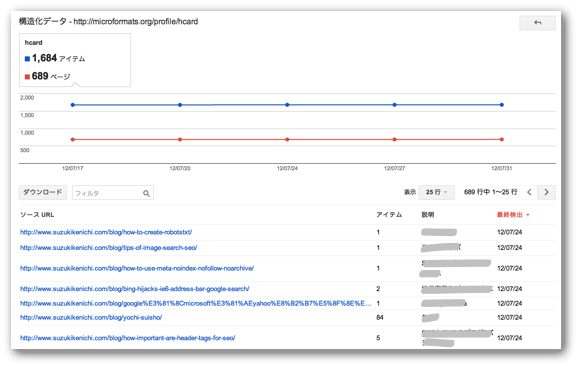Click blue data point at 12/07/31
This screenshot has height=366, width=578.
pyautogui.click(x=502, y=105)
